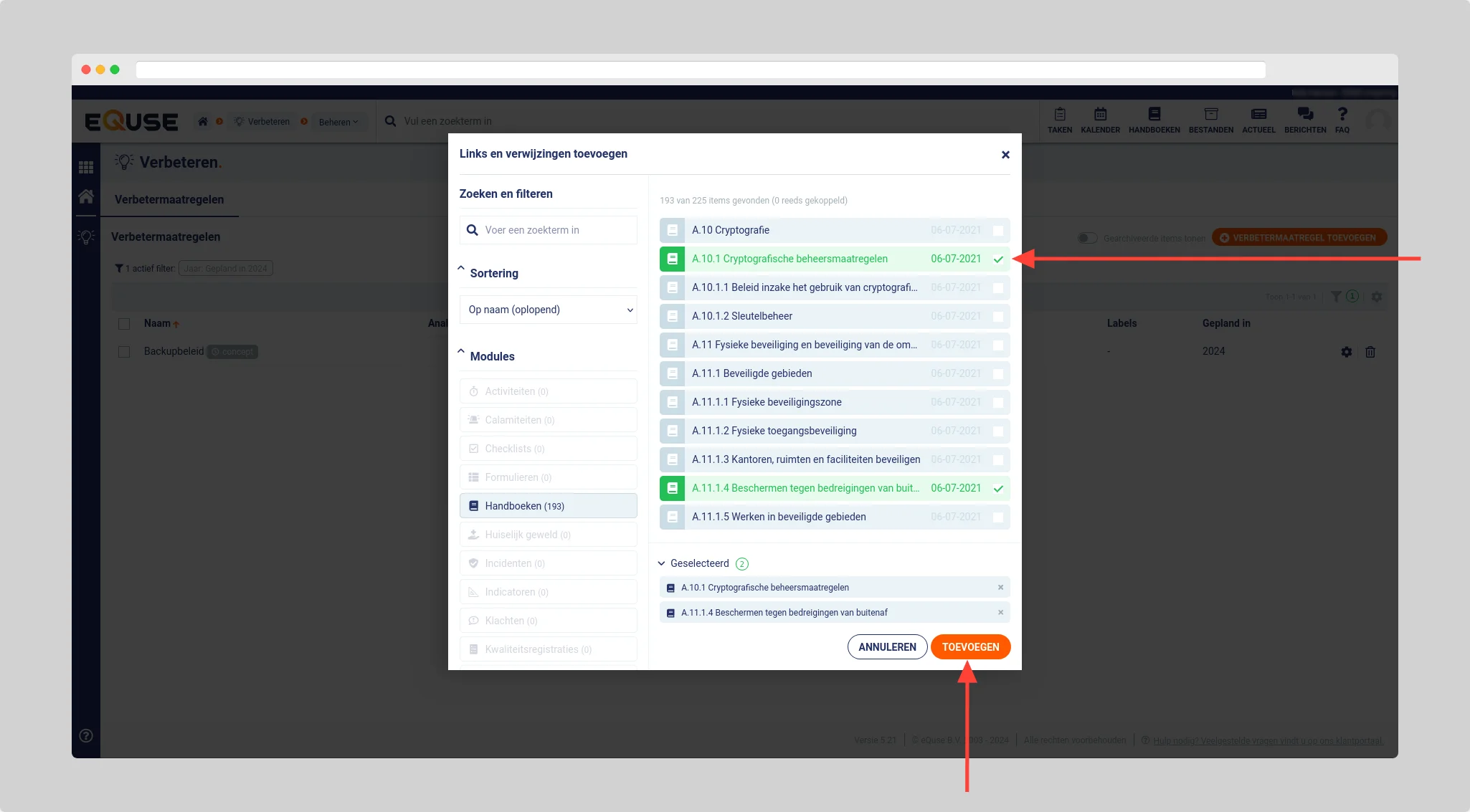Image resolution: width=1470 pixels, height=812 pixels.
Task: Click the Bestanden archive icon
Action: [1210, 115]
